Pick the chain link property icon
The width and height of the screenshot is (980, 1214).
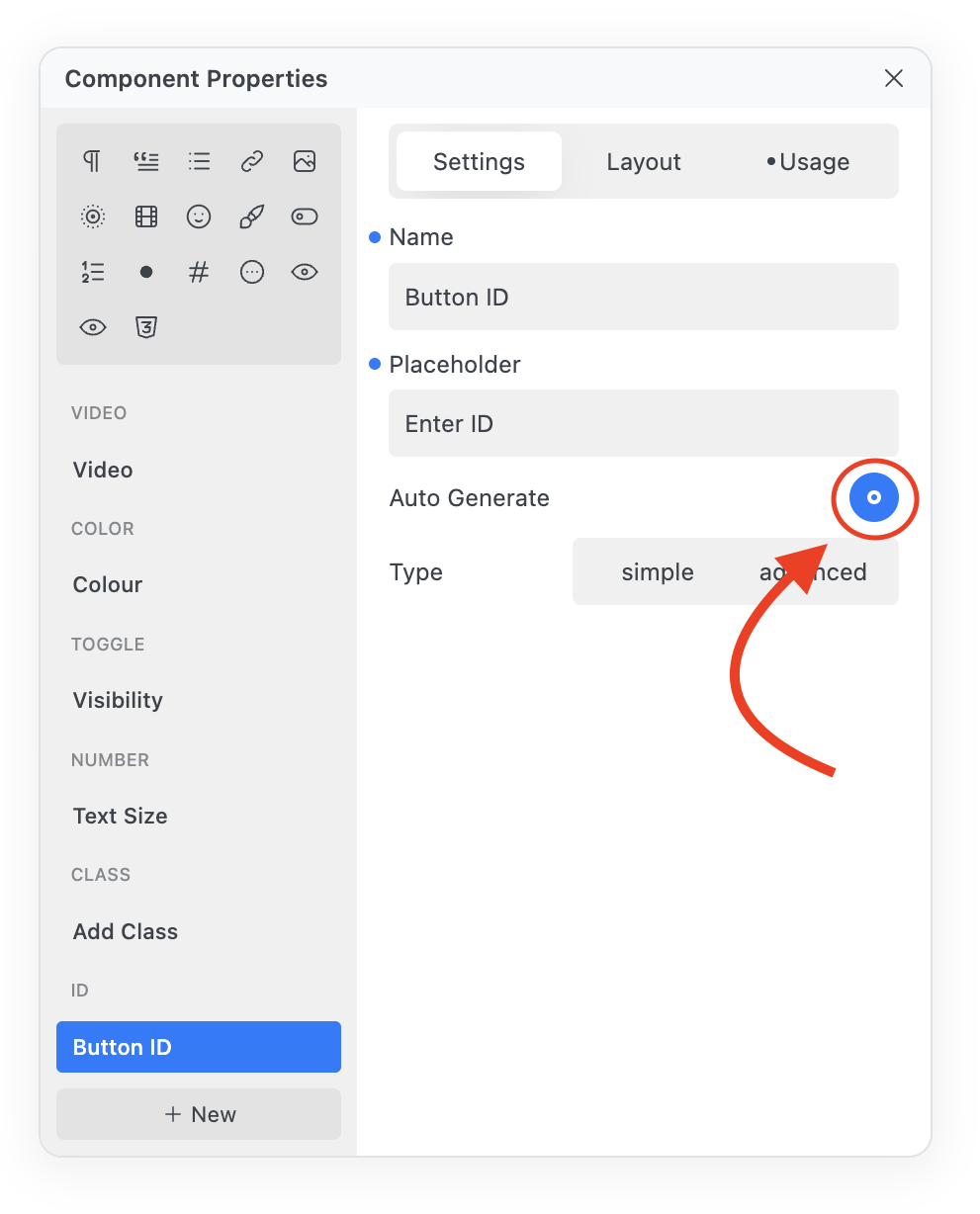(252, 161)
